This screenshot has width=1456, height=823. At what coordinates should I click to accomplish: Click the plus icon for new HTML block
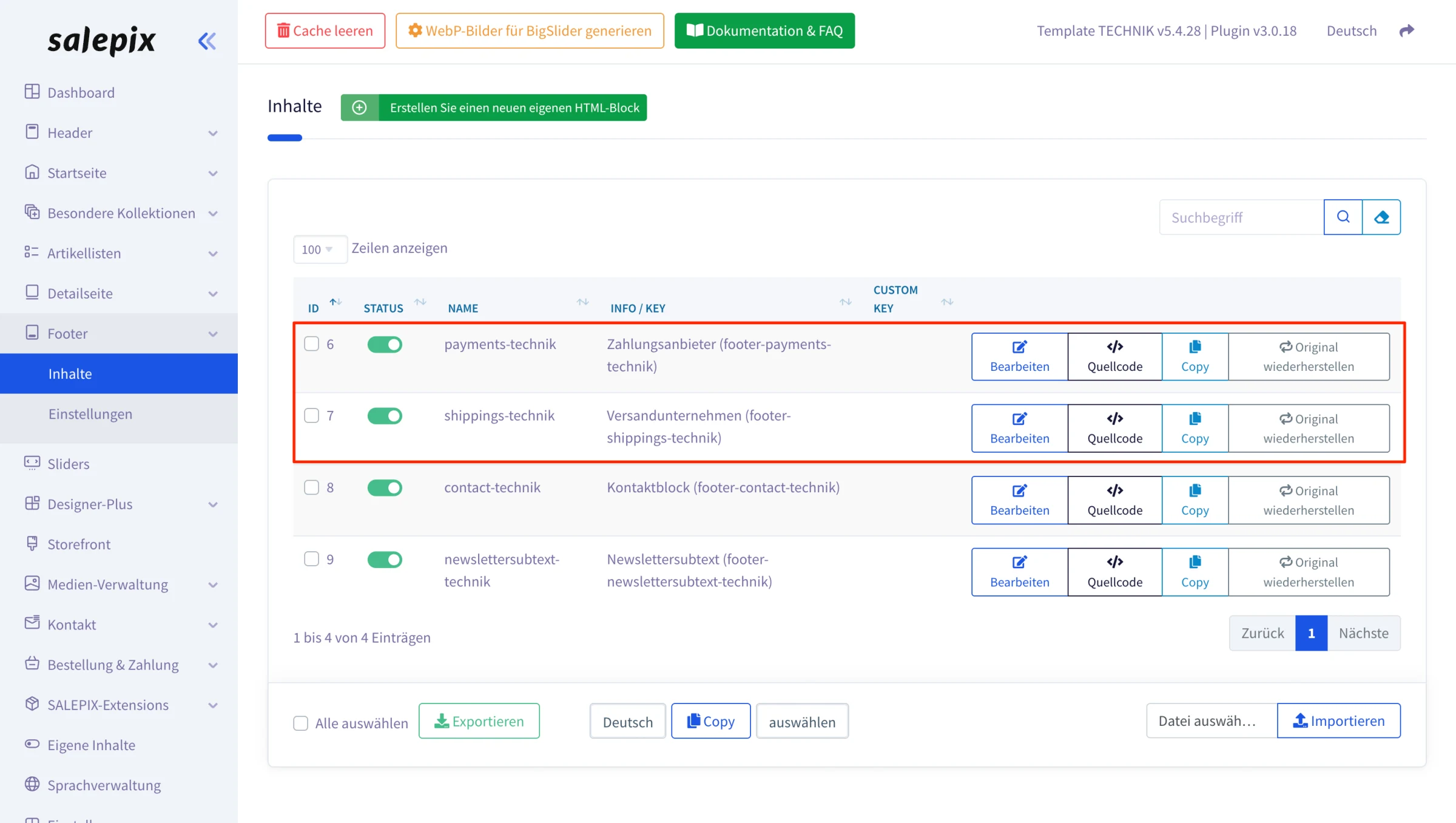coord(360,107)
